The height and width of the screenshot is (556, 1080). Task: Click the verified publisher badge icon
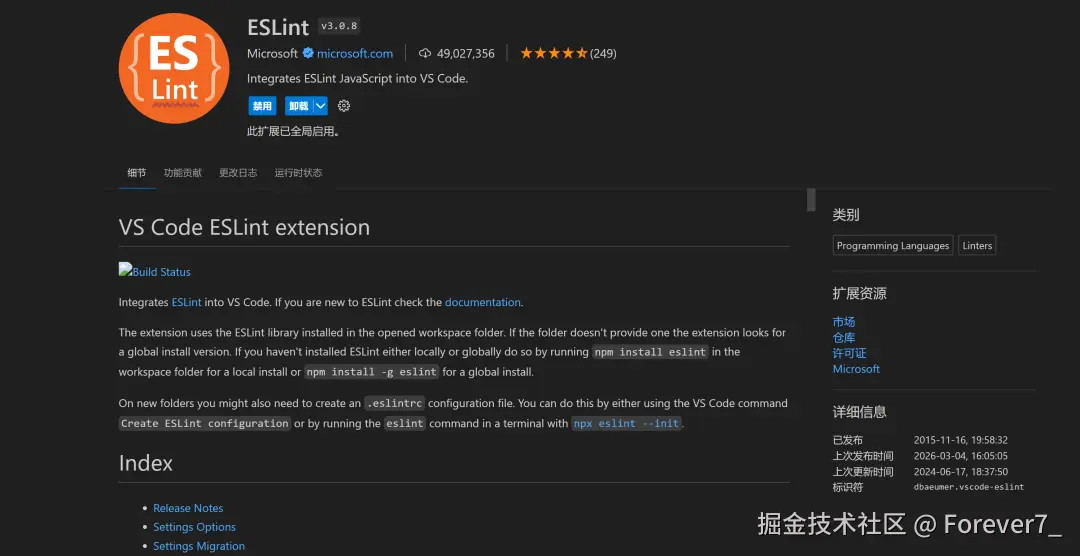pyautogui.click(x=308, y=53)
